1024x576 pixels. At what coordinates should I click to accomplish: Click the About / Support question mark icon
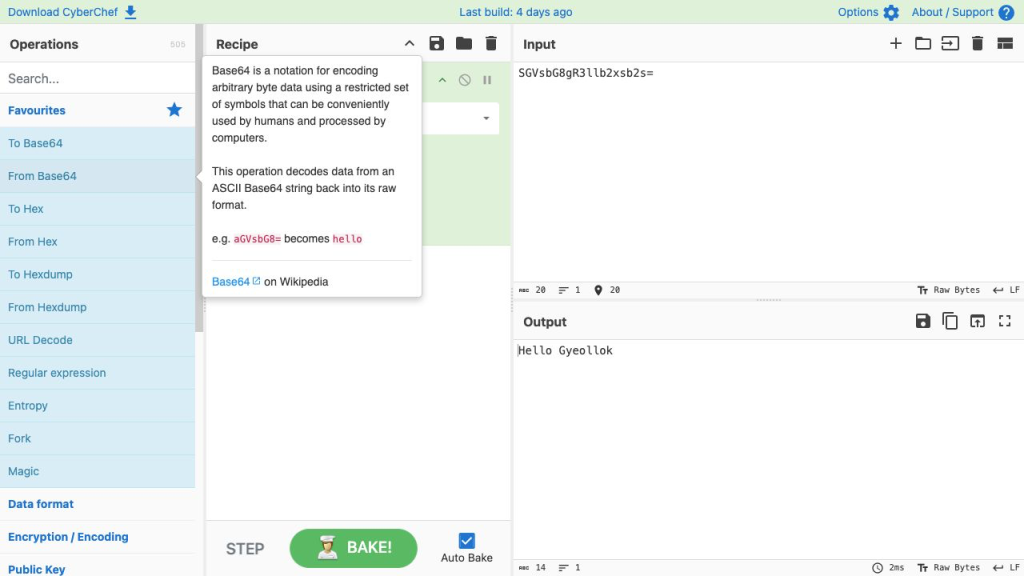pos(1006,12)
